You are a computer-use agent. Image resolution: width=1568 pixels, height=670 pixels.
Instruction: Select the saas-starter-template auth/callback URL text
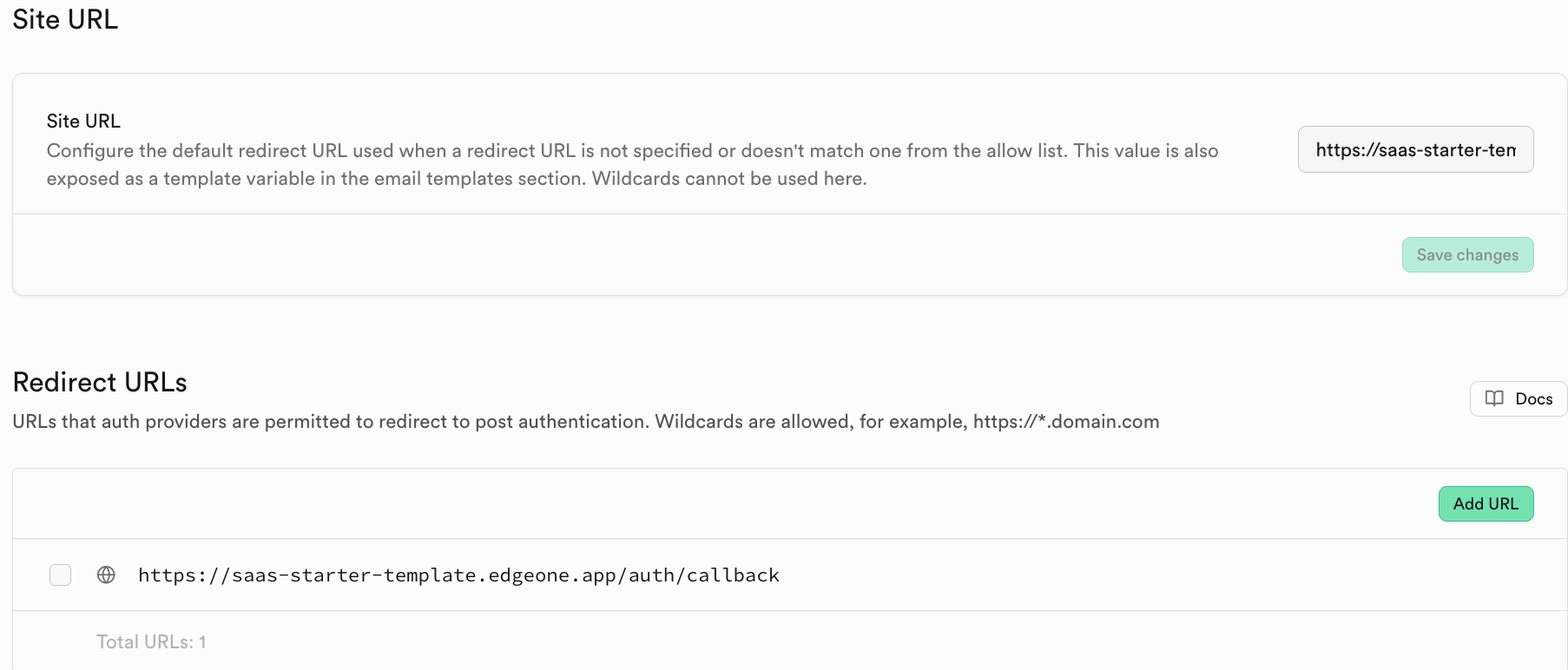(x=458, y=575)
